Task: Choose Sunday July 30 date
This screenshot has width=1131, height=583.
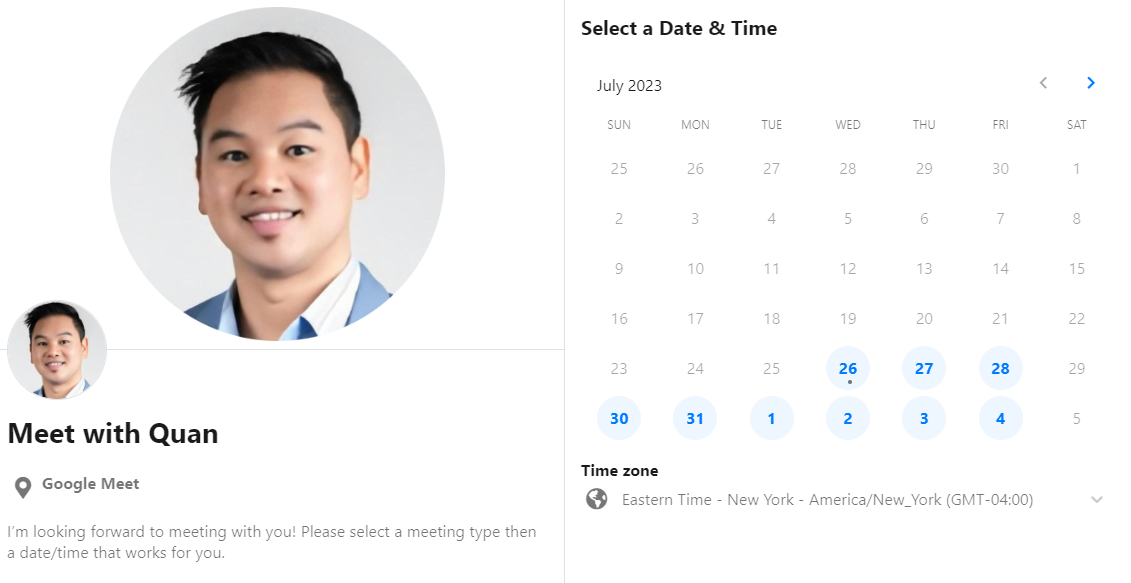Action: 619,418
